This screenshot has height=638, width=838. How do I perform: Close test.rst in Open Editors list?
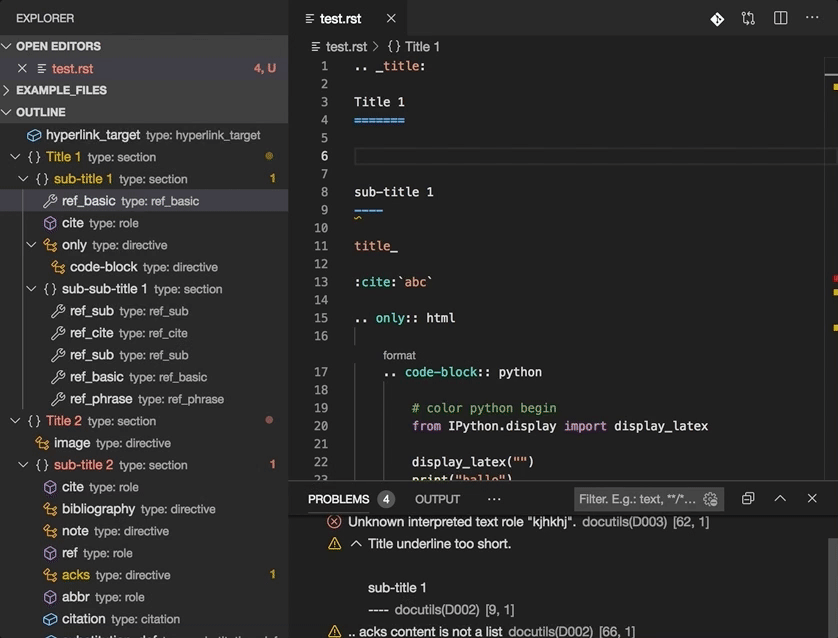pos(22,68)
